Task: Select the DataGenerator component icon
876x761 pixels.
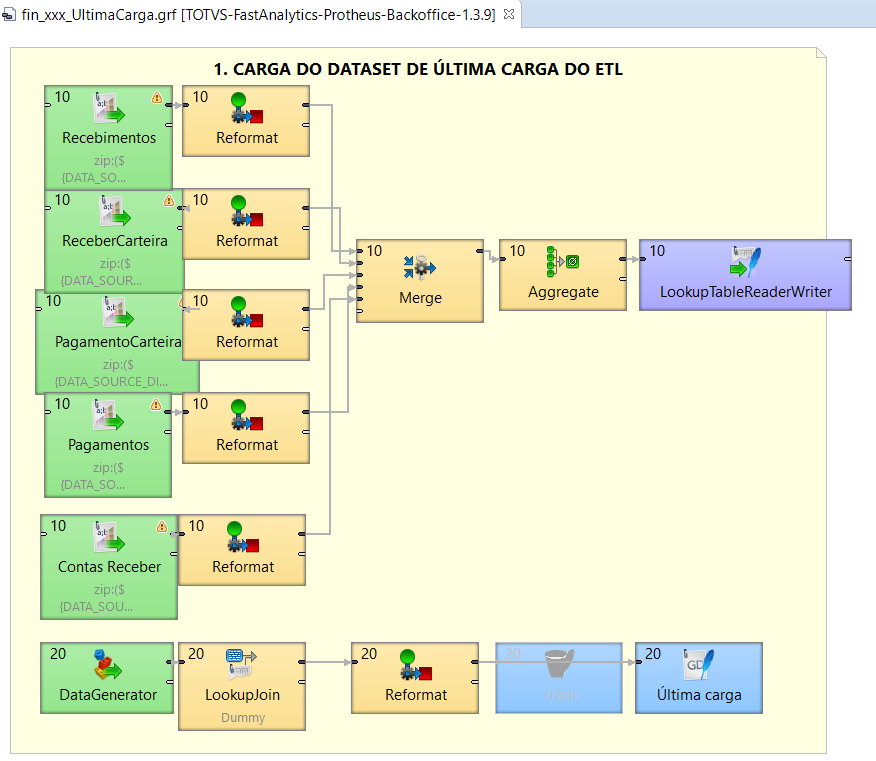Action: point(107,666)
